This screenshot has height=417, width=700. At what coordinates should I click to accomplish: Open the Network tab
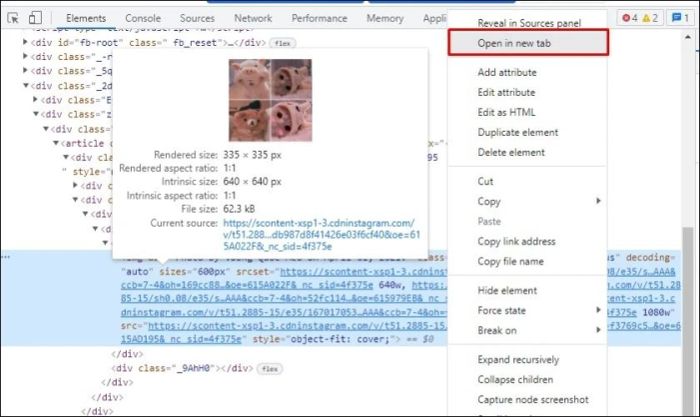tap(253, 18)
